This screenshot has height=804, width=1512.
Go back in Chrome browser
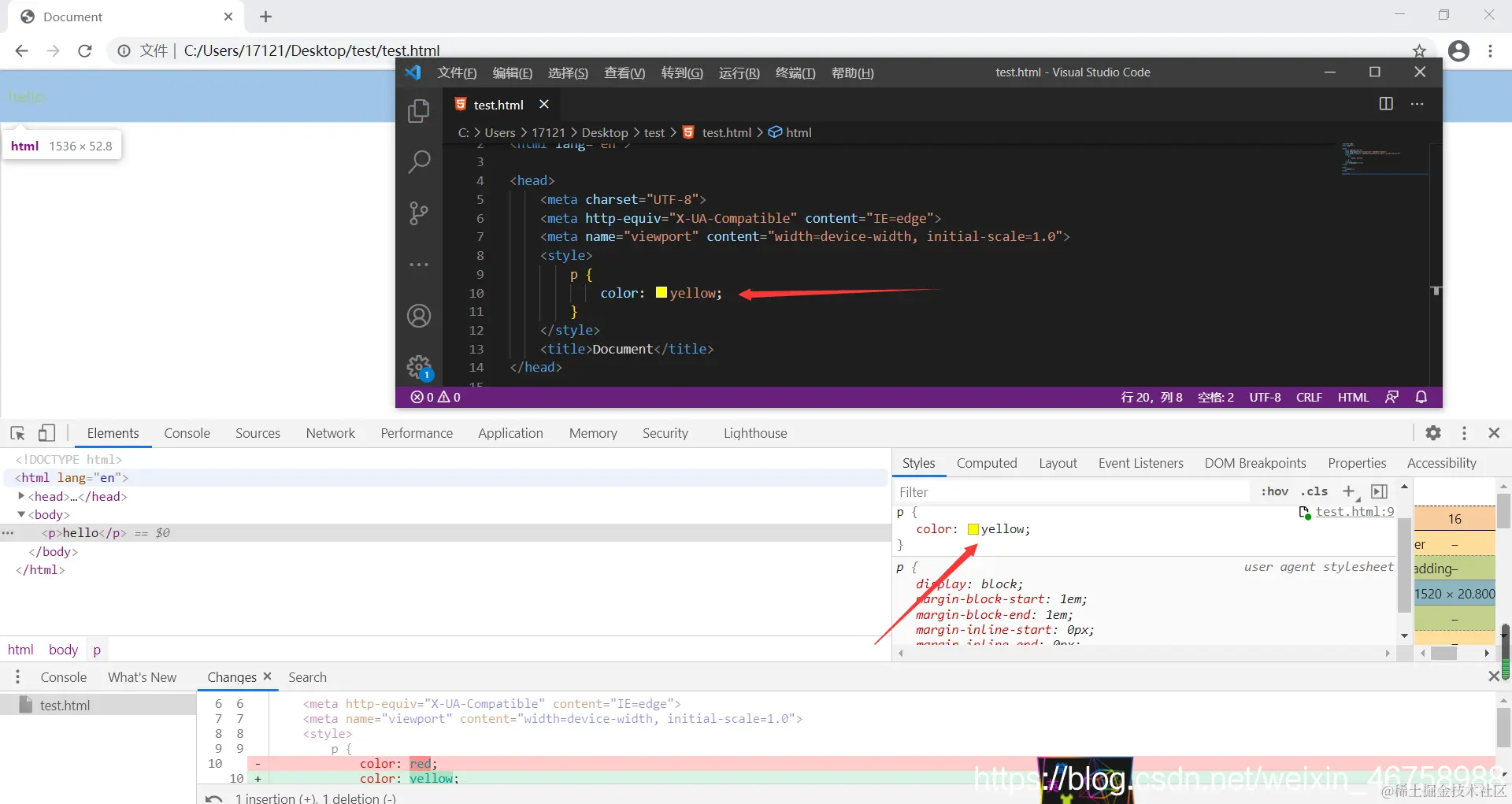click(x=21, y=51)
